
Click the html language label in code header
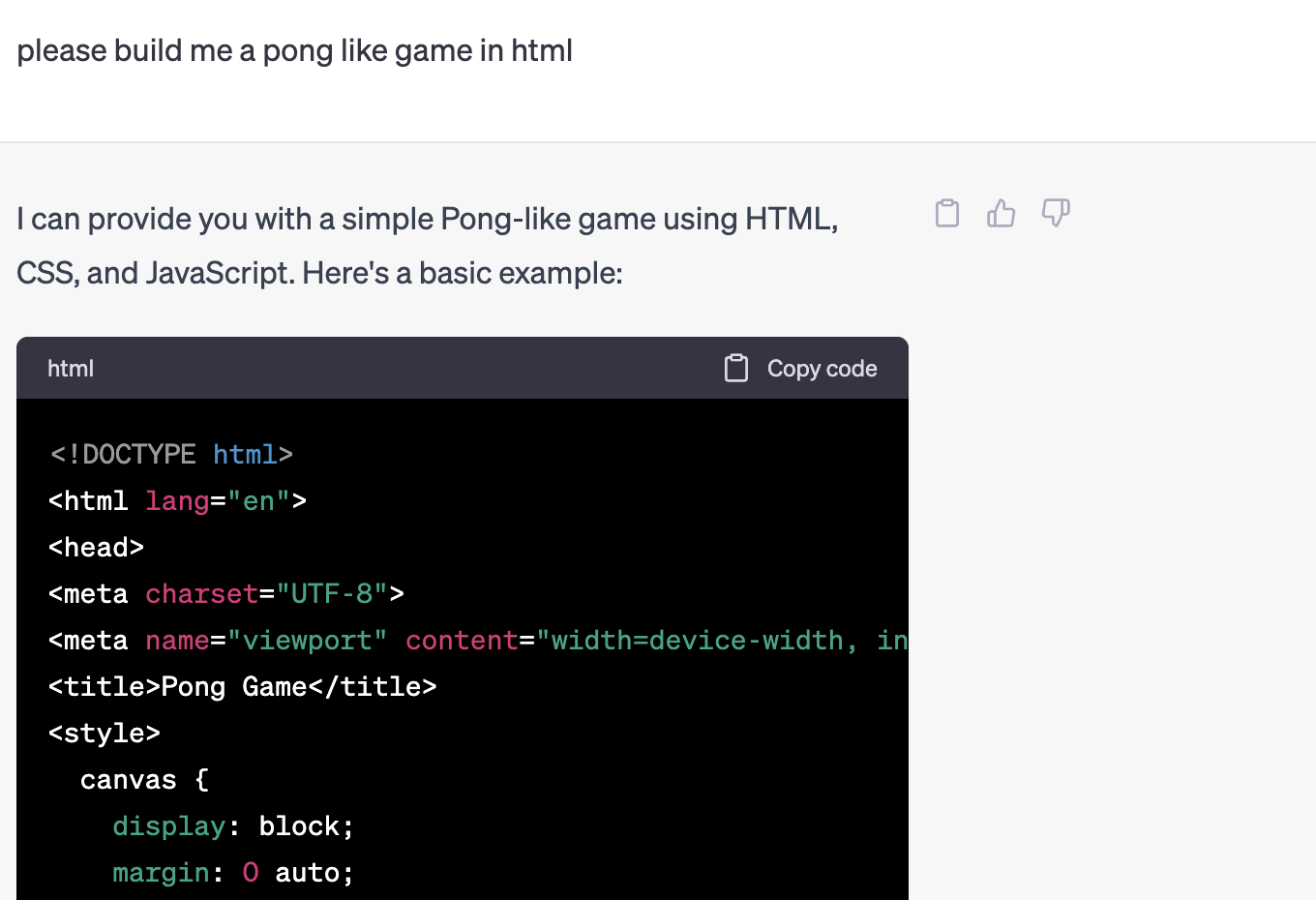coord(71,369)
